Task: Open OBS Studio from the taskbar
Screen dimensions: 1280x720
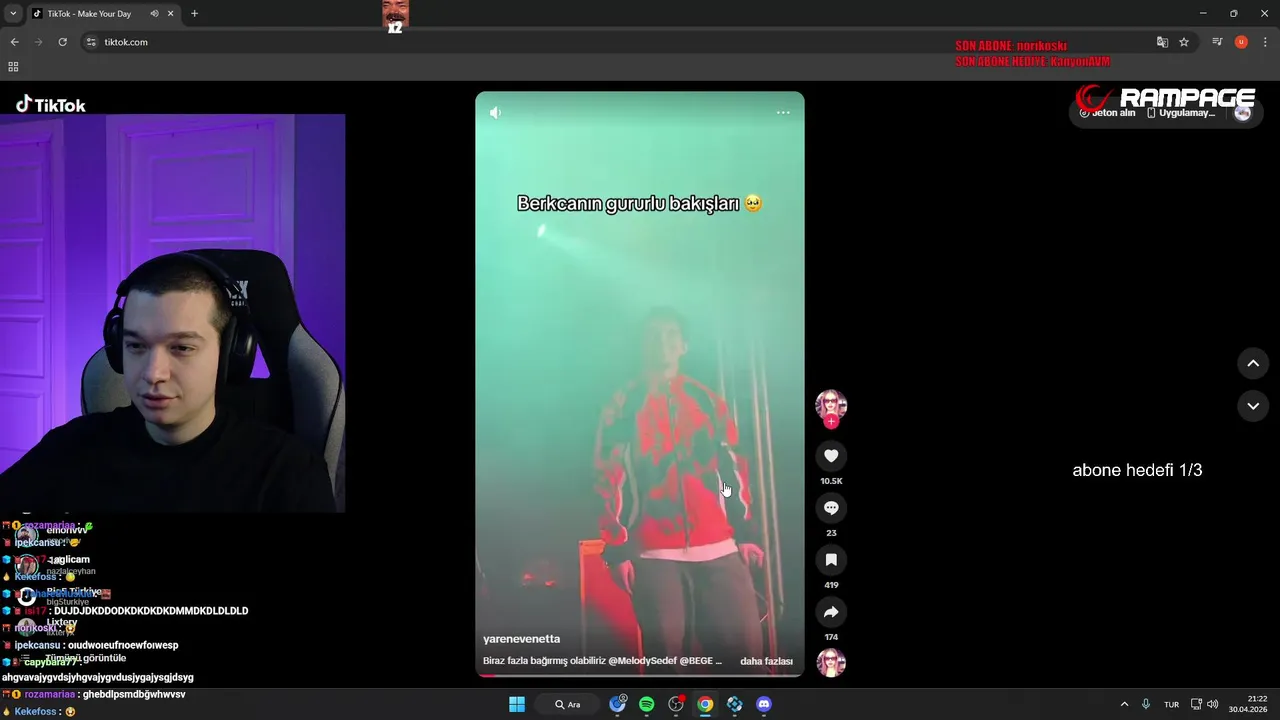Action: [676, 704]
